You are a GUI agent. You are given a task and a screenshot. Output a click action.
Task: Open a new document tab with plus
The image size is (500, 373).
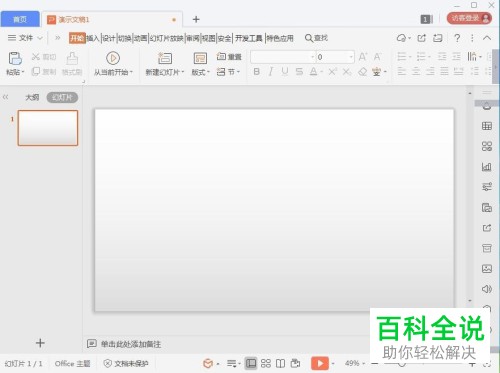pyautogui.click(x=196, y=19)
